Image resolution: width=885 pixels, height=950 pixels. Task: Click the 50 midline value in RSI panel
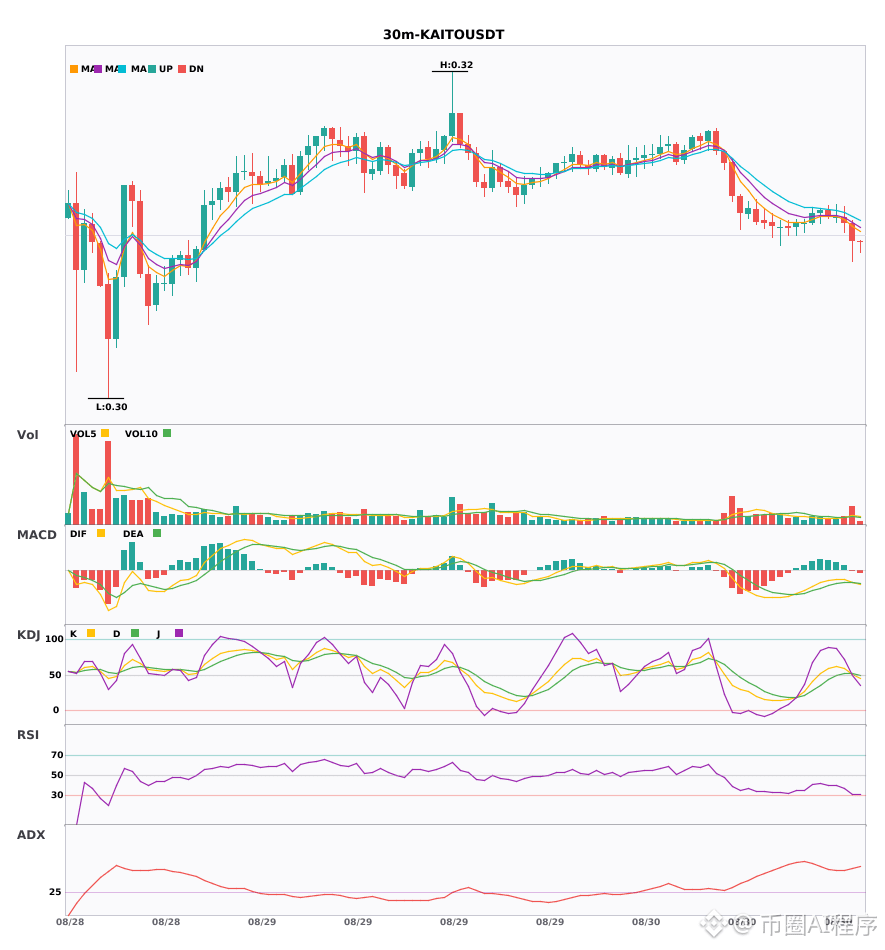[x=57, y=775]
